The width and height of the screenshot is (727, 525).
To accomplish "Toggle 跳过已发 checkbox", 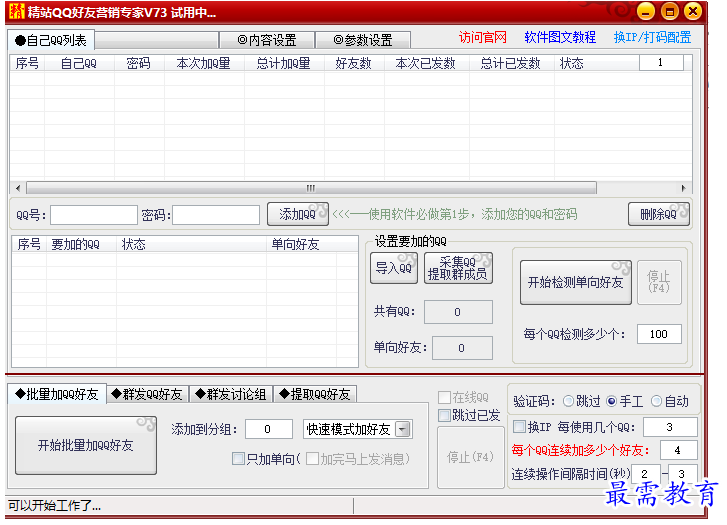I will pos(444,416).
